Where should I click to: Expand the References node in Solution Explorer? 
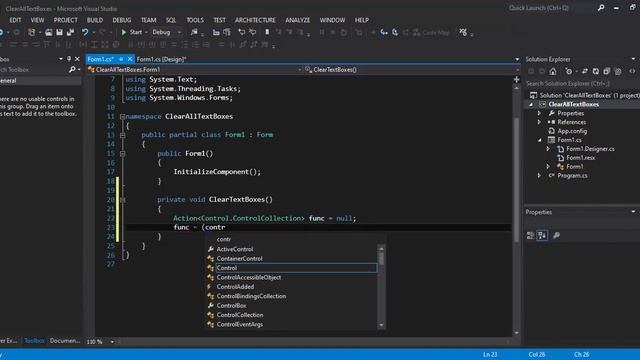[539, 122]
